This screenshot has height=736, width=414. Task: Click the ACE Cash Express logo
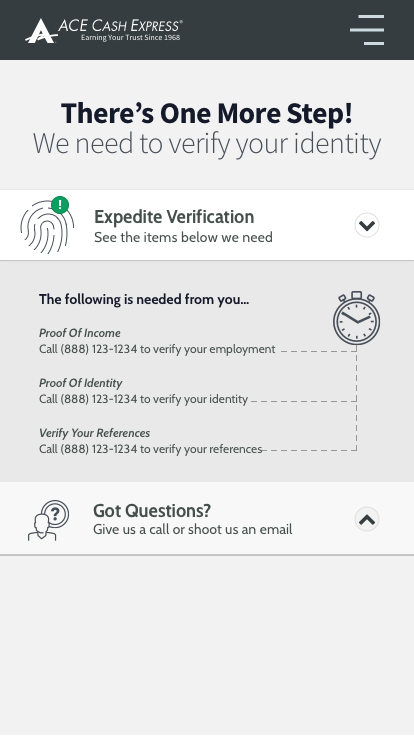(104, 31)
